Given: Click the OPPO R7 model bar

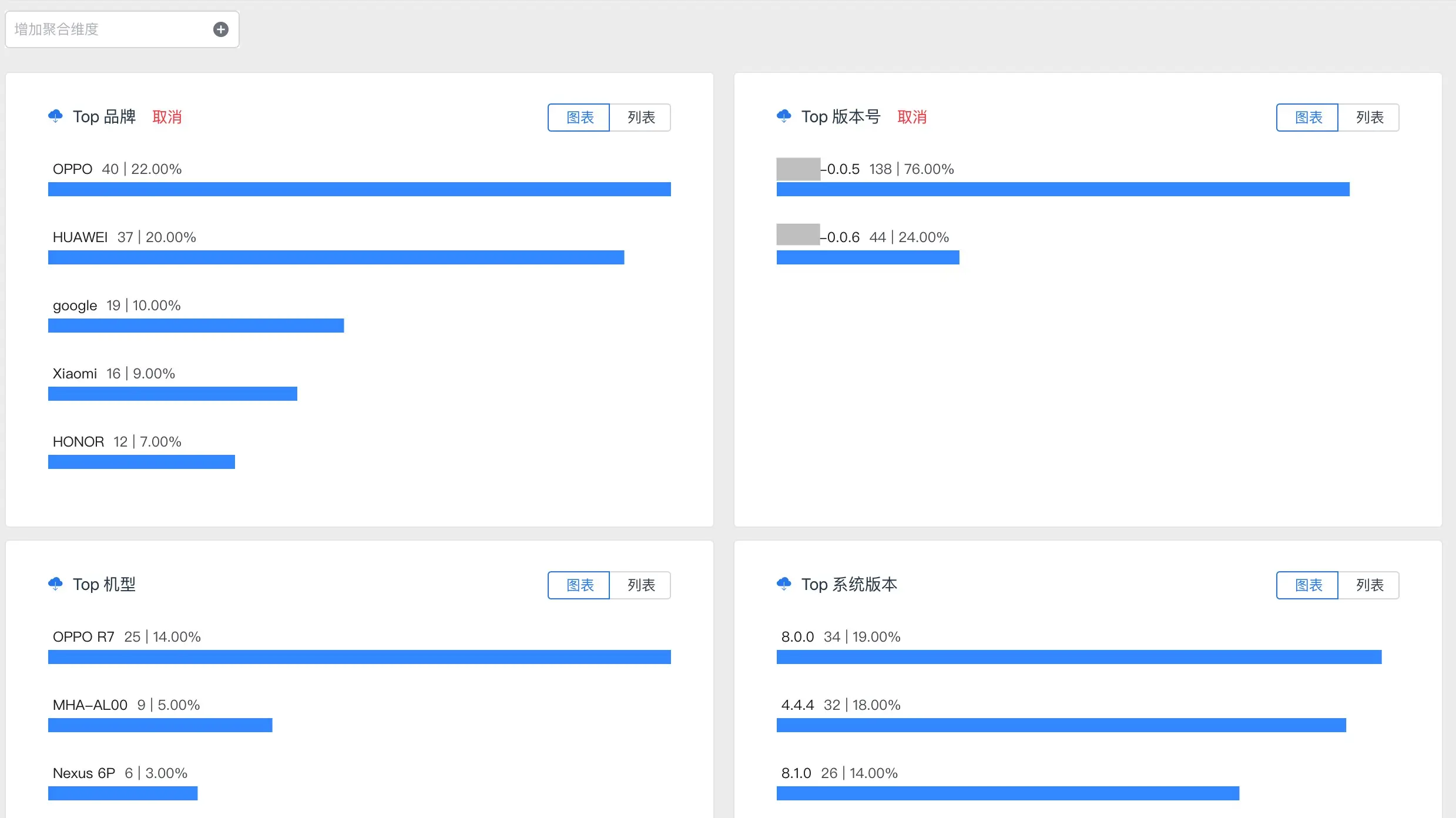Looking at the screenshot, I should 359,657.
